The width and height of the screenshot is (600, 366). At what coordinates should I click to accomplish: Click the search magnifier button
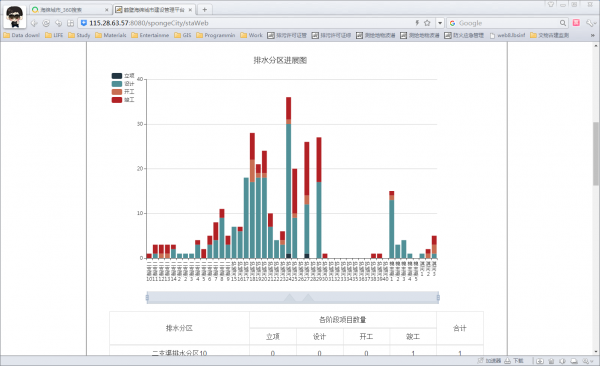[x=563, y=23]
